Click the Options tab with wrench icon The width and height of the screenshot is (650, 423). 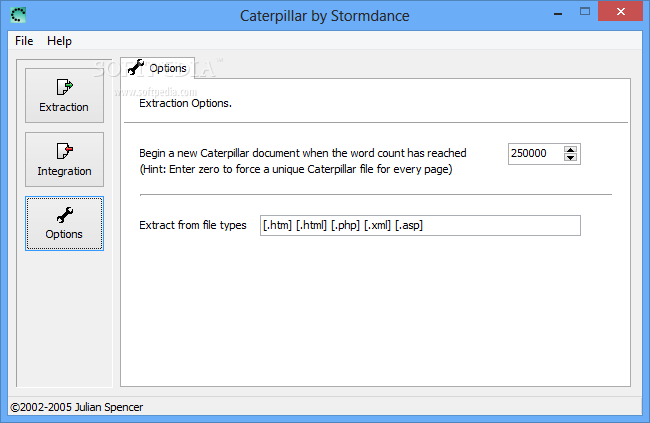click(x=158, y=68)
